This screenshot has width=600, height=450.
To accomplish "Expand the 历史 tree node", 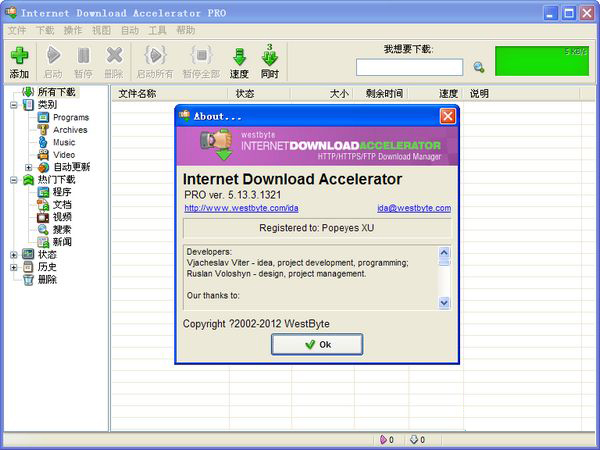I will tap(14, 267).
